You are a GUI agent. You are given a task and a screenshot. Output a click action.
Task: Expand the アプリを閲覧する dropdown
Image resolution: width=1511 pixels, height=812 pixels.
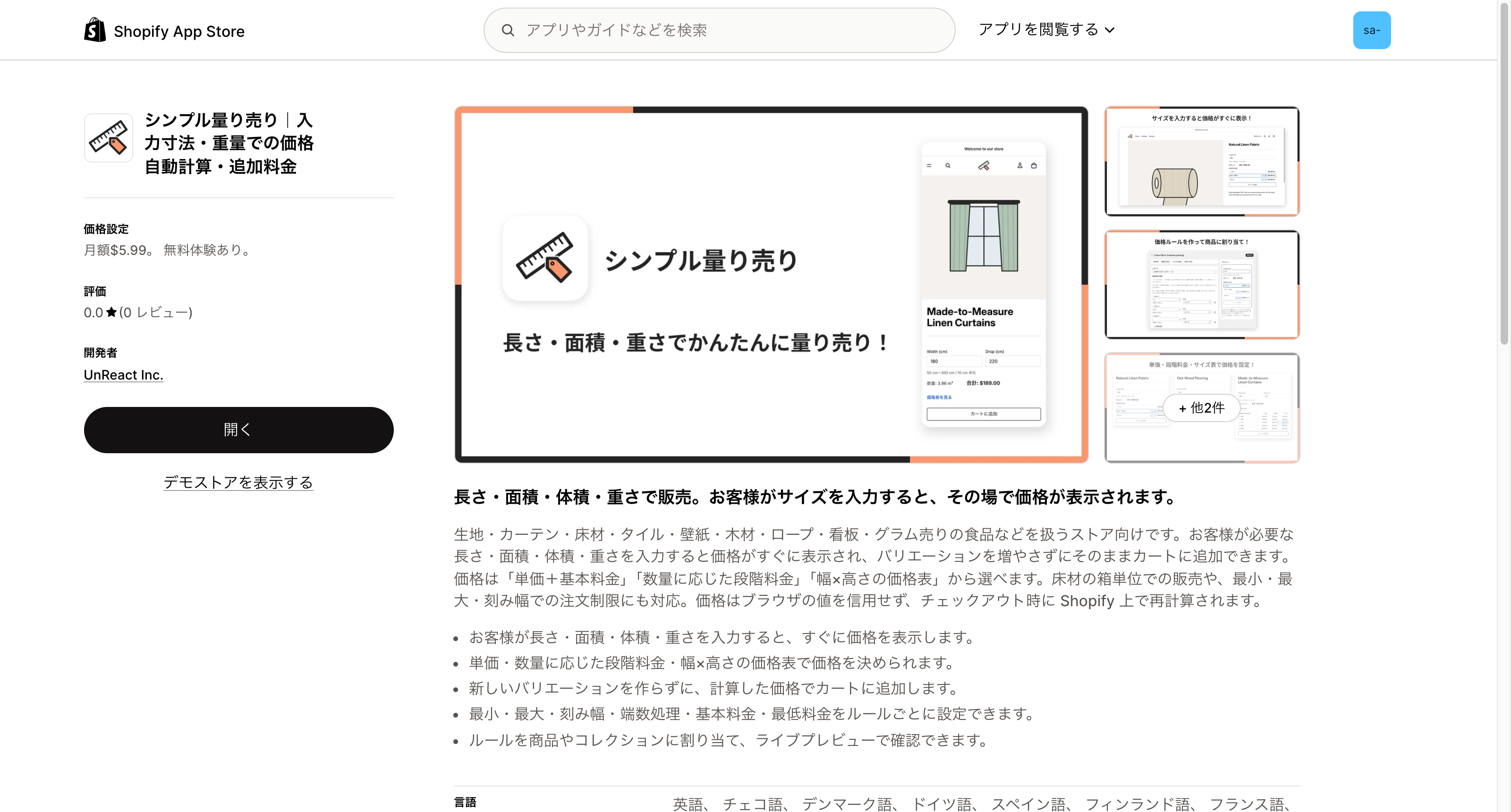(1046, 29)
